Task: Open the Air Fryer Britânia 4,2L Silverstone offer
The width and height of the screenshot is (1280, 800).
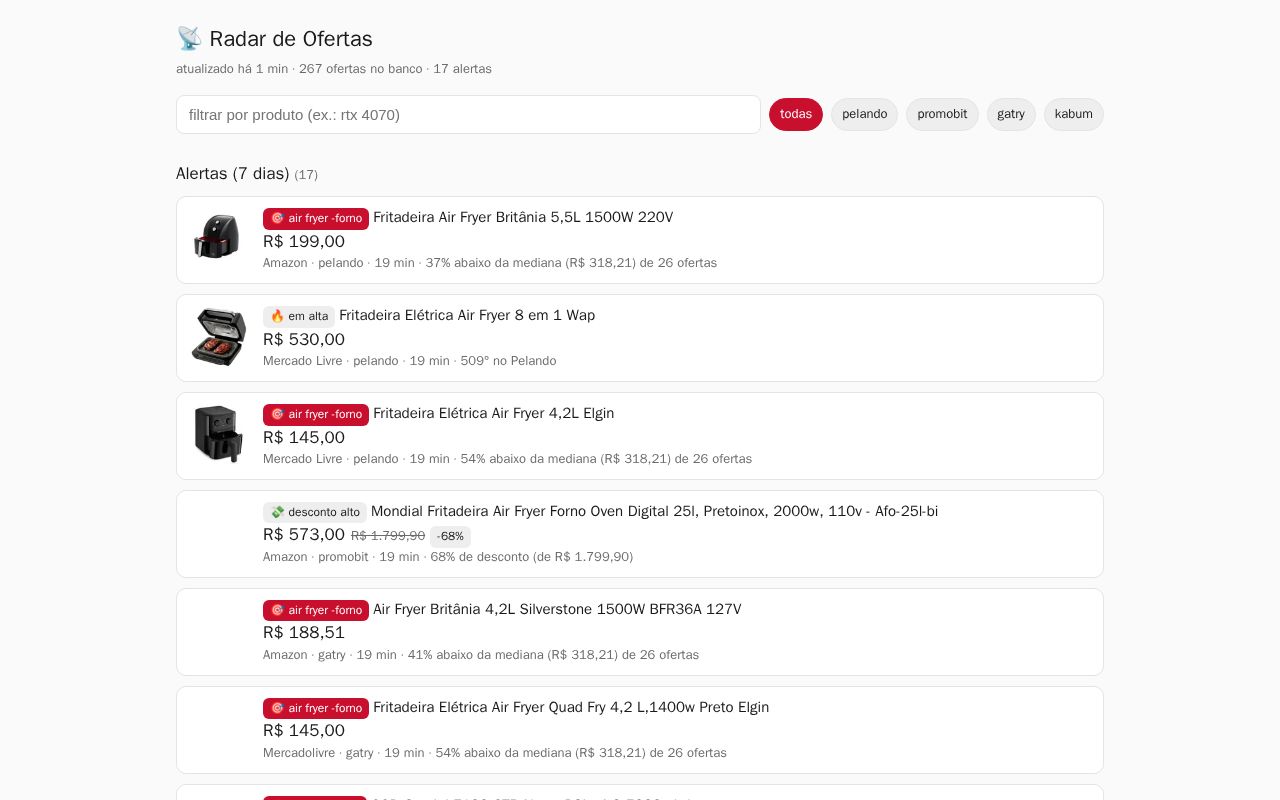Action: pyautogui.click(x=557, y=609)
